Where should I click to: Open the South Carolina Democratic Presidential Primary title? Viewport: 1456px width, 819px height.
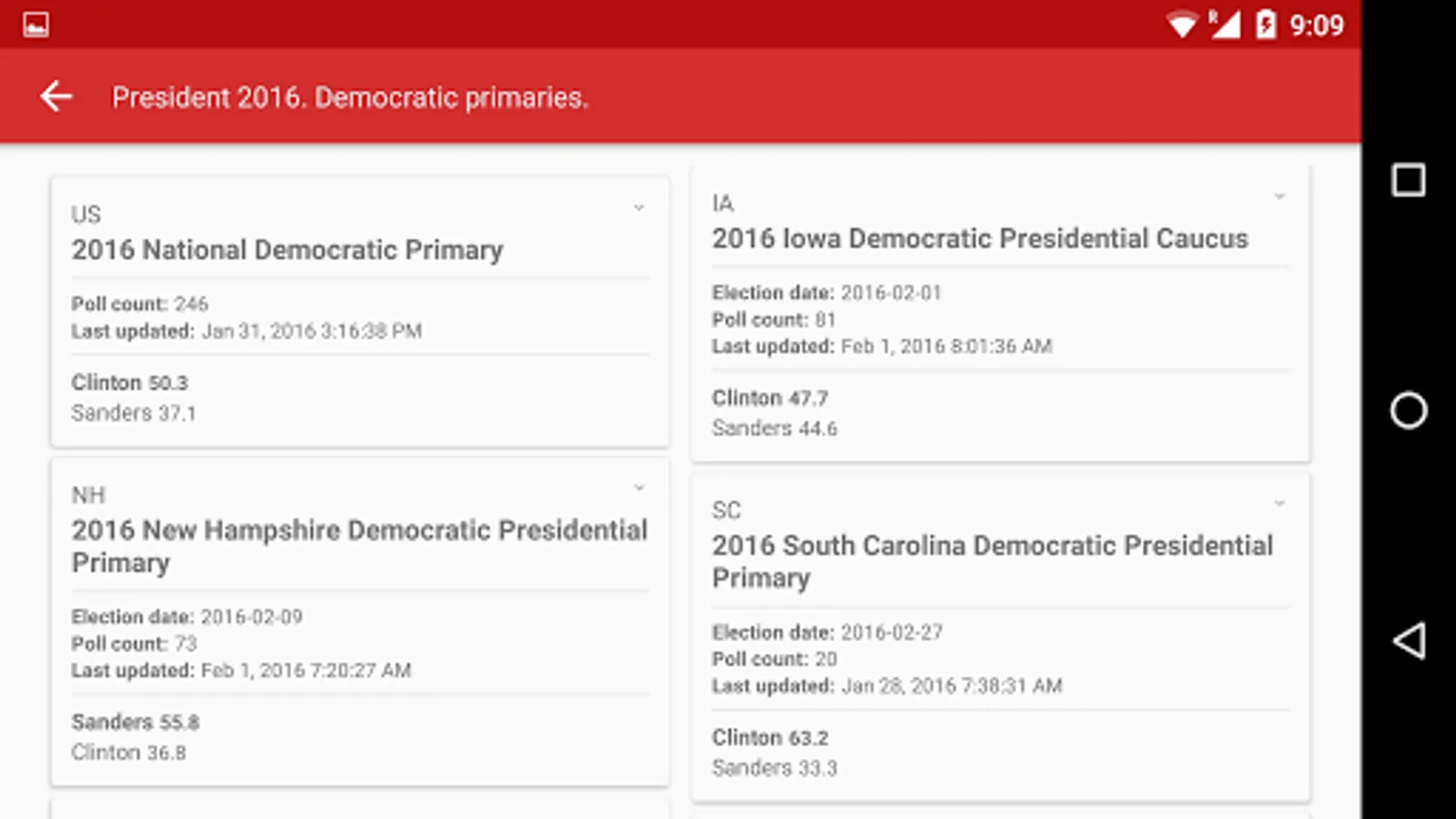tap(992, 561)
